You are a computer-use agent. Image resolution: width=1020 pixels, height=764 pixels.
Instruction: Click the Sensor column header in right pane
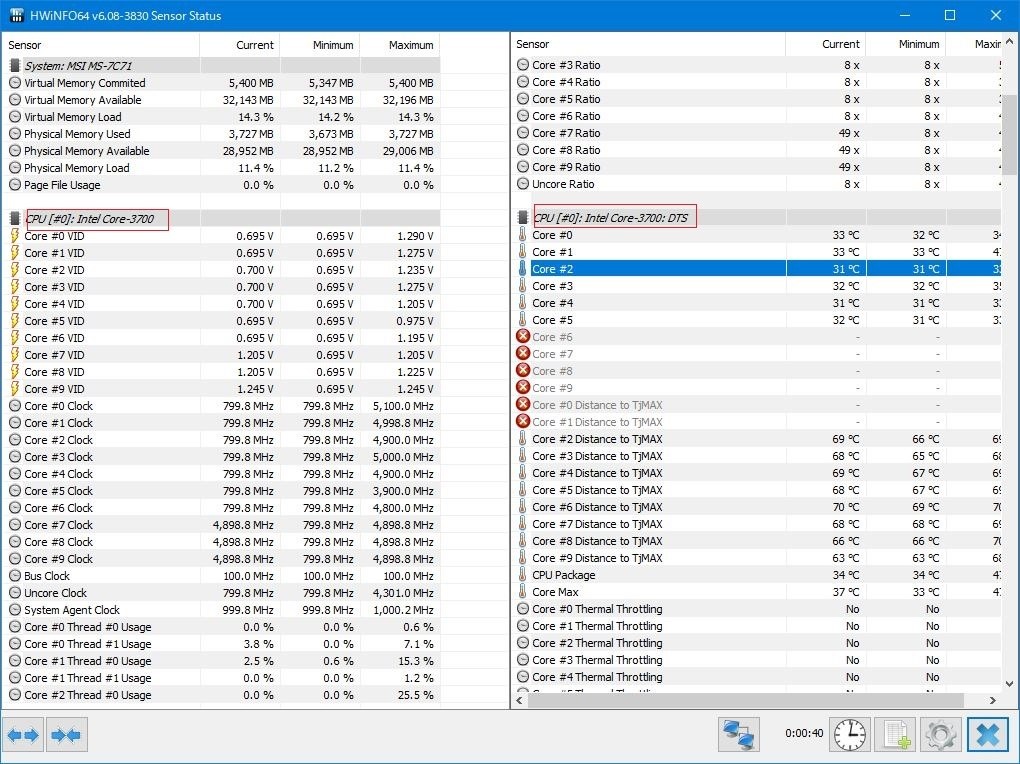(x=648, y=44)
